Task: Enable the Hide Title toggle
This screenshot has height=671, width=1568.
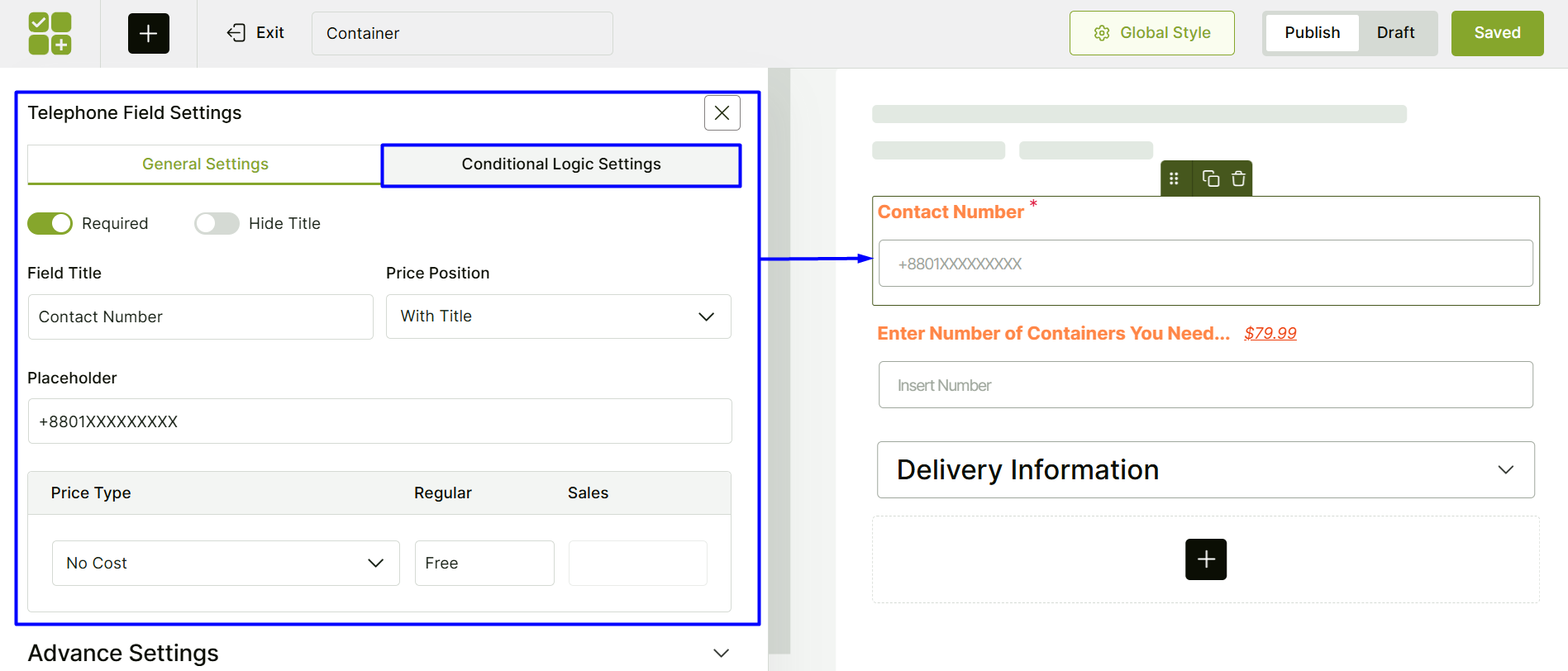Action: click(x=217, y=223)
